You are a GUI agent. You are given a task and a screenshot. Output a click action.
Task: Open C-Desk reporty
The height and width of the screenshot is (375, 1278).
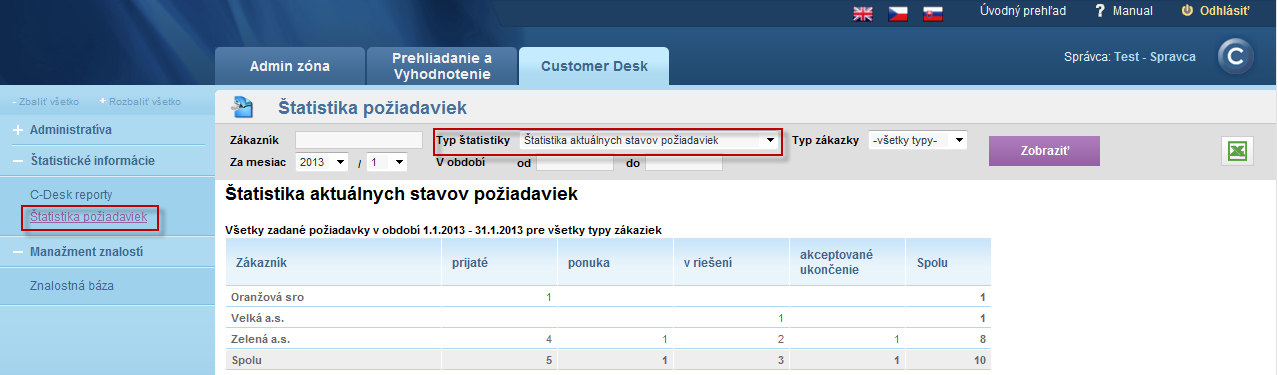coord(71,194)
